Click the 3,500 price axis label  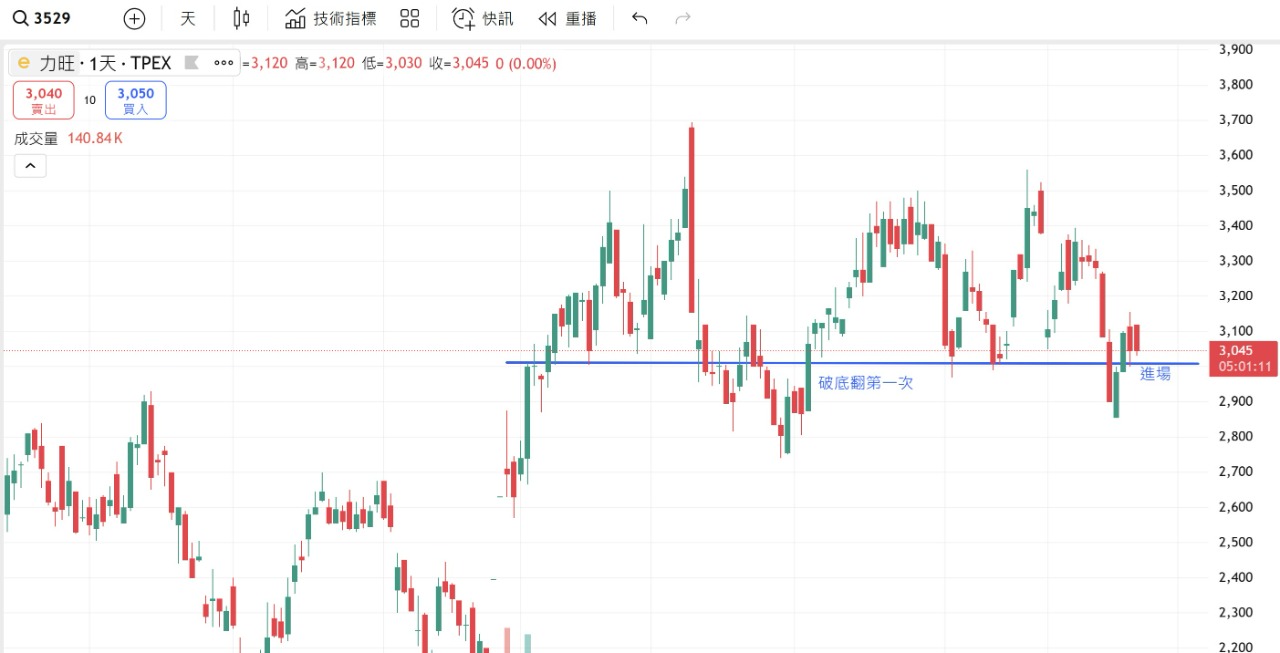tap(1237, 190)
